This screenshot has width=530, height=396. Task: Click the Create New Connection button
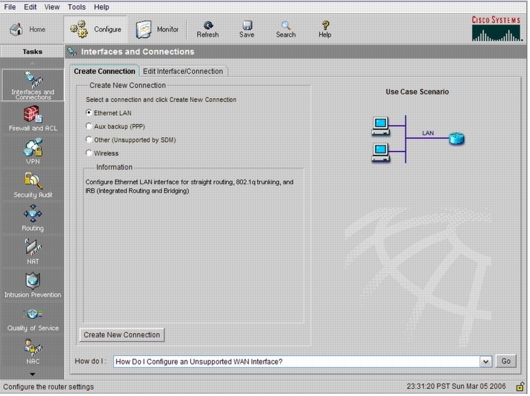[122, 336]
